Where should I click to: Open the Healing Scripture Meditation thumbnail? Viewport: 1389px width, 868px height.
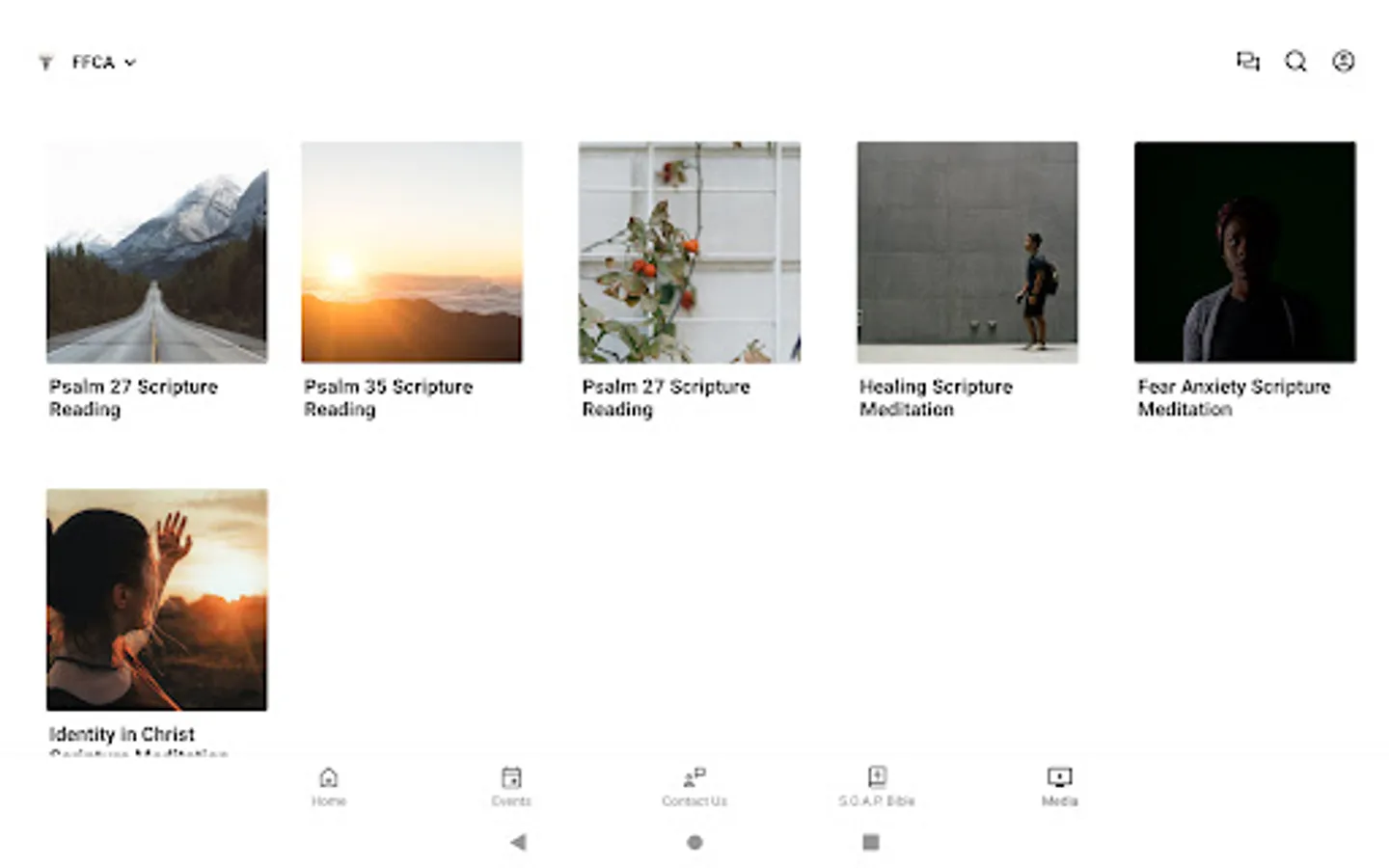967,253
